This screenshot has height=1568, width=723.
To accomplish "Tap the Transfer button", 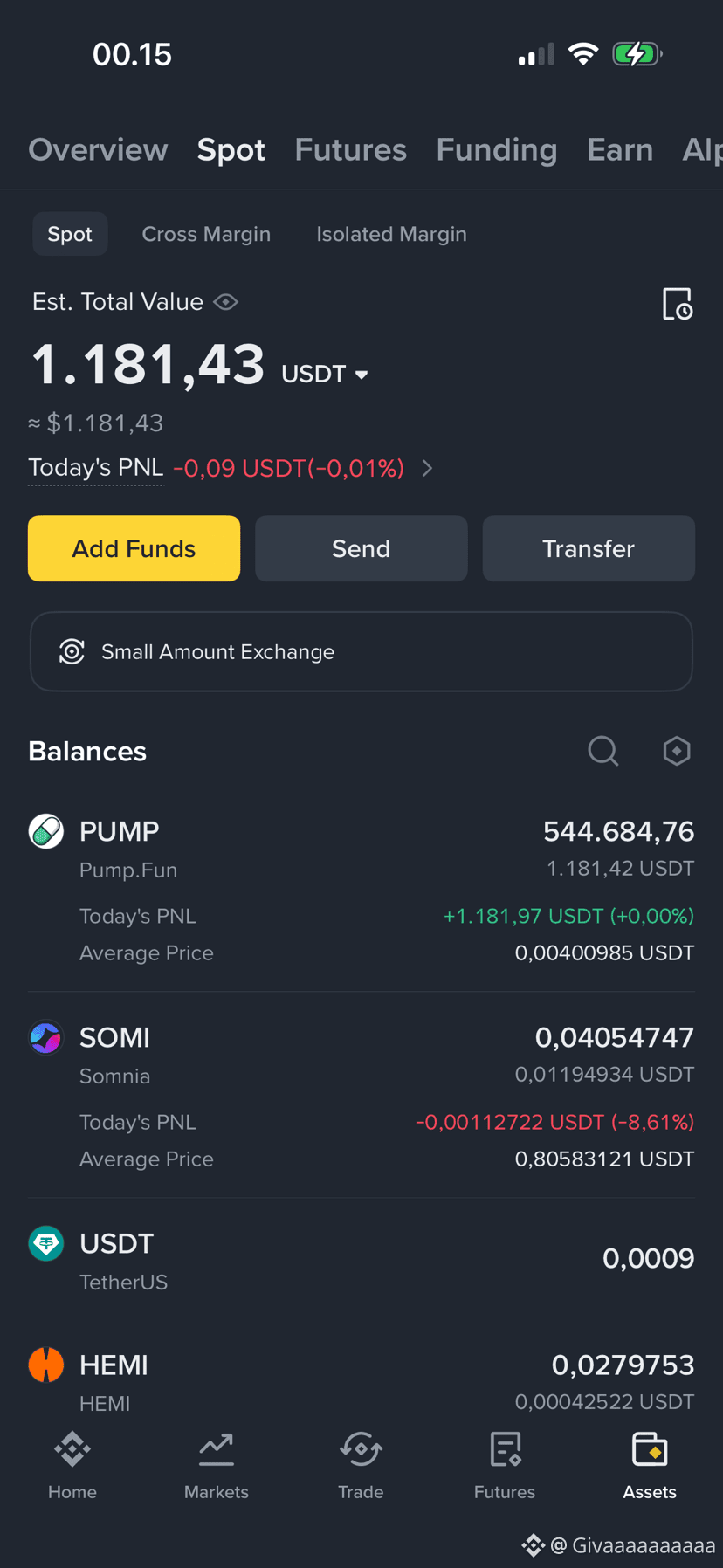I will point(589,548).
